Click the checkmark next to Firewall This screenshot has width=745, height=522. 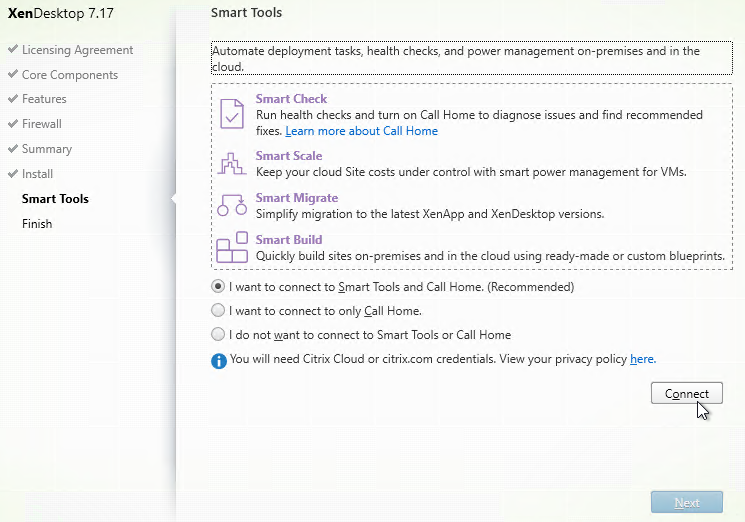pos(13,123)
